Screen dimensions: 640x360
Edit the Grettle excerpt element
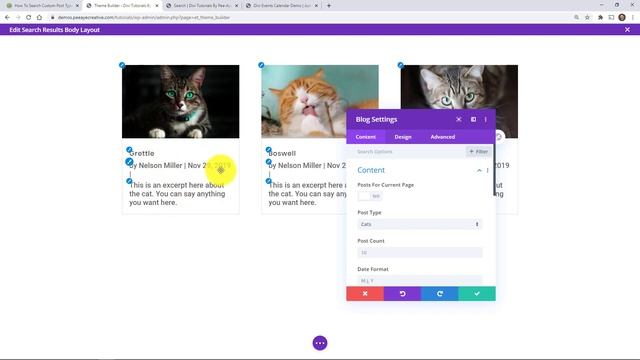[129, 181]
